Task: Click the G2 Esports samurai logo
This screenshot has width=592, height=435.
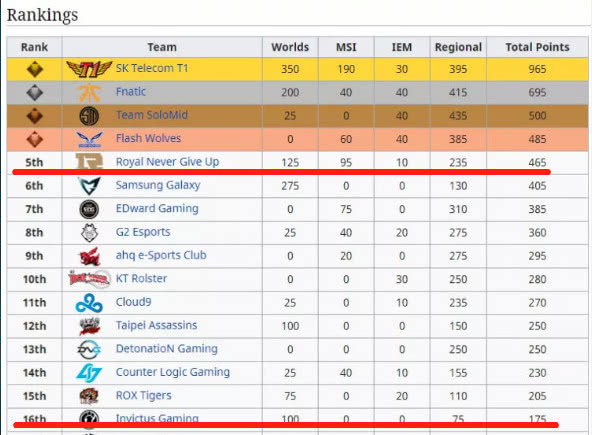Action: tap(89, 233)
